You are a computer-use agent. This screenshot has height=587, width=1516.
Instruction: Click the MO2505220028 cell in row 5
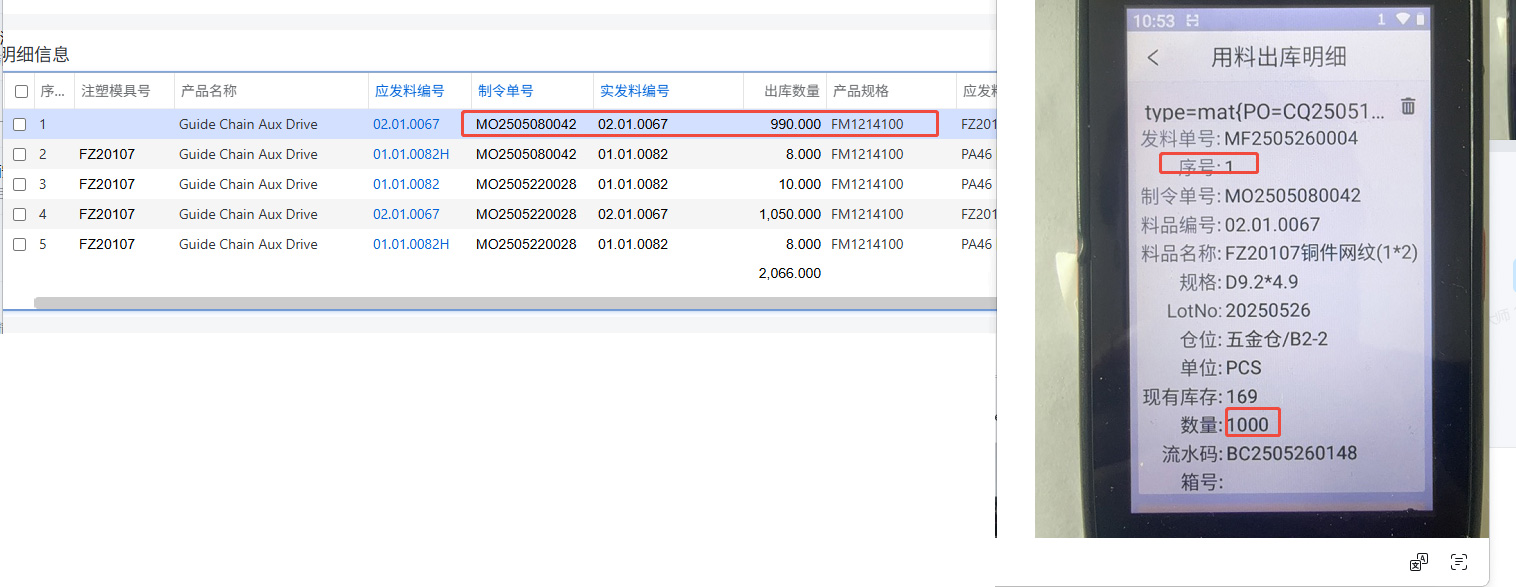526,245
